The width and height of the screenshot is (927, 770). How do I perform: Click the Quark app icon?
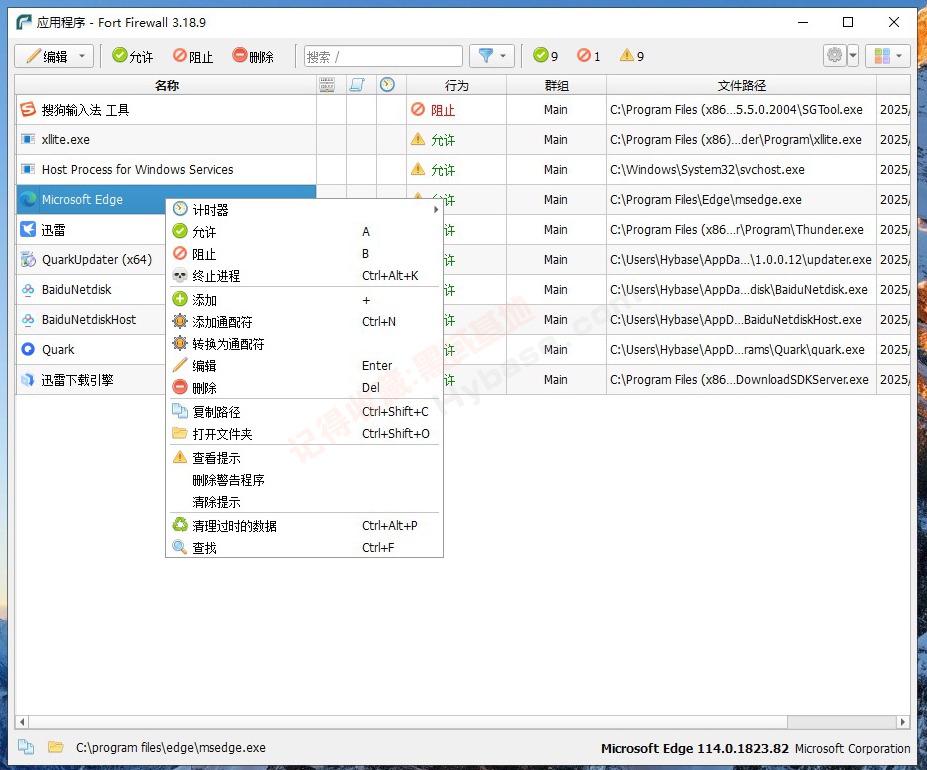click(x=28, y=350)
